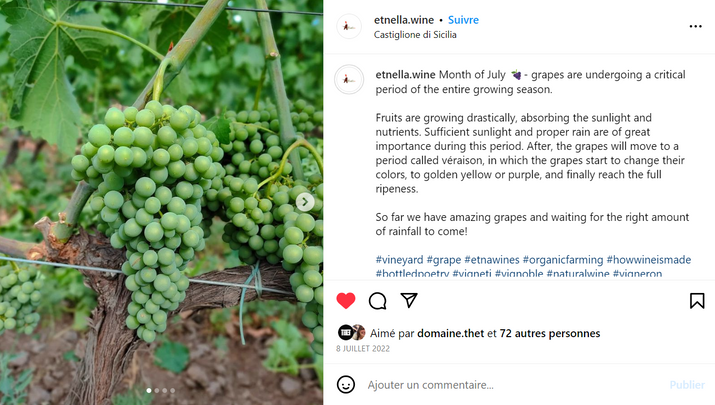Follow the account with Suivre
Image resolution: width=715 pixels, height=405 pixels.
point(463,20)
